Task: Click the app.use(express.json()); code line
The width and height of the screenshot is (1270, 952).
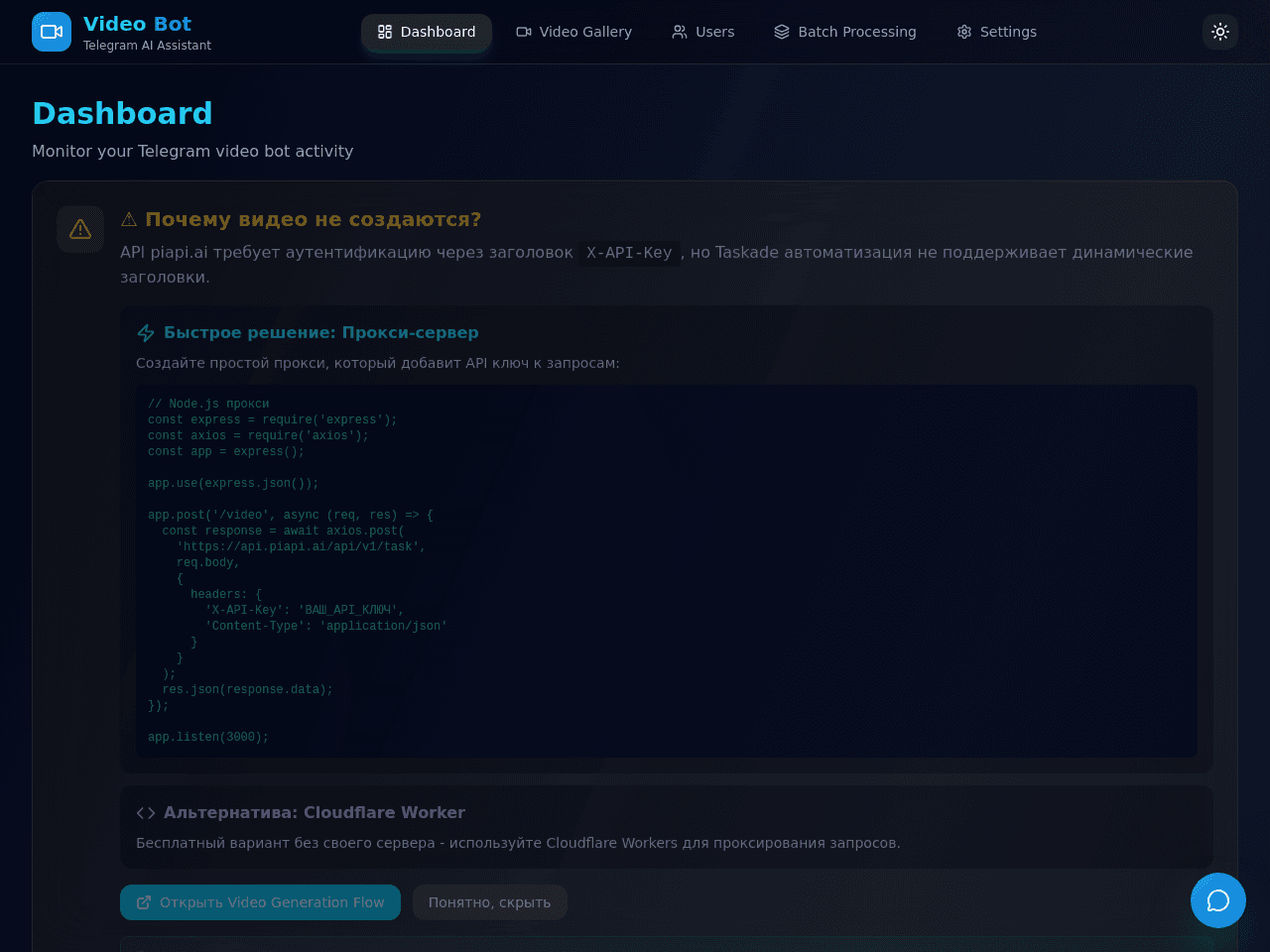Action: pos(233,484)
